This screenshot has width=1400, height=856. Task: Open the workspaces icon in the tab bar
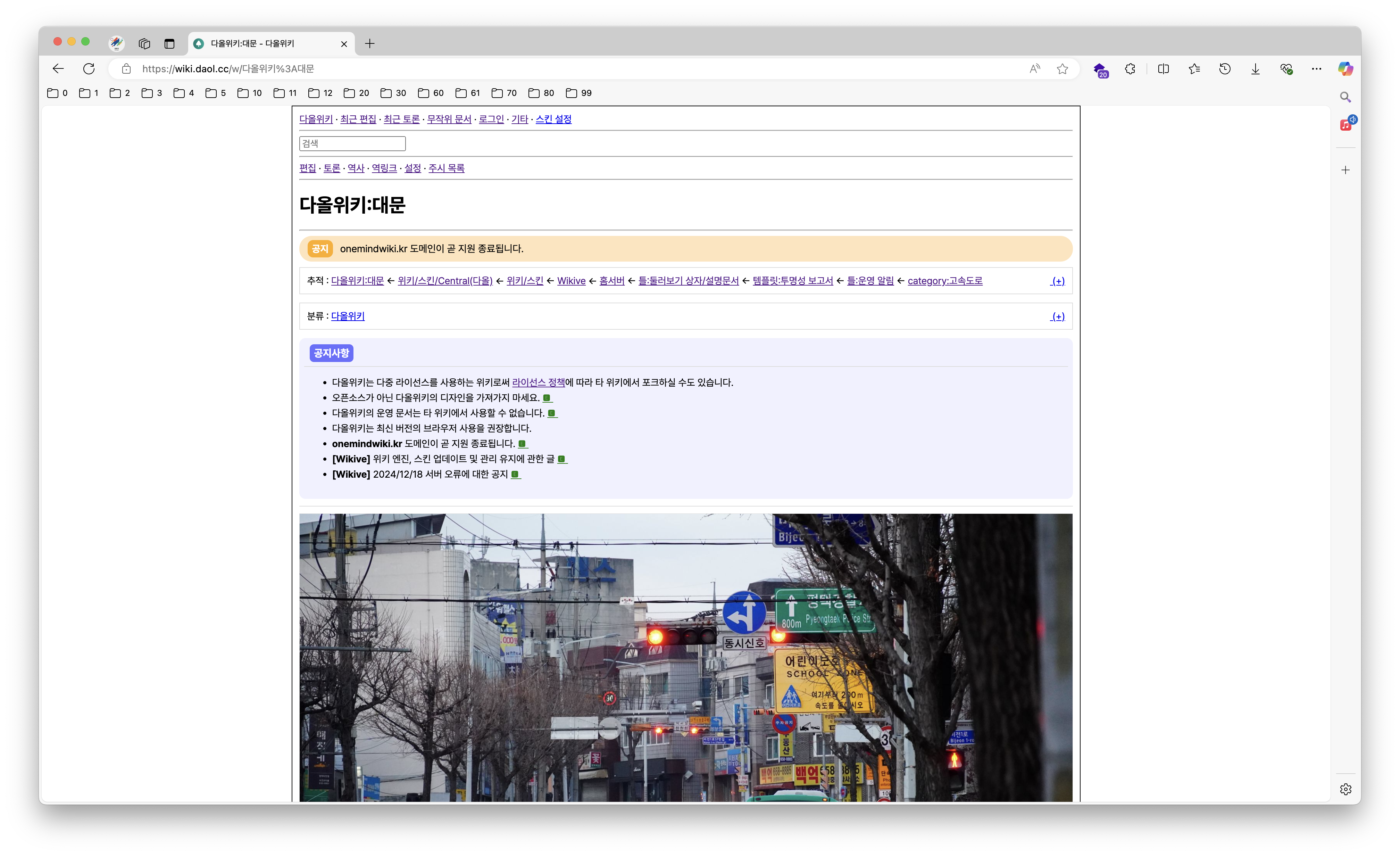tap(144, 43)
